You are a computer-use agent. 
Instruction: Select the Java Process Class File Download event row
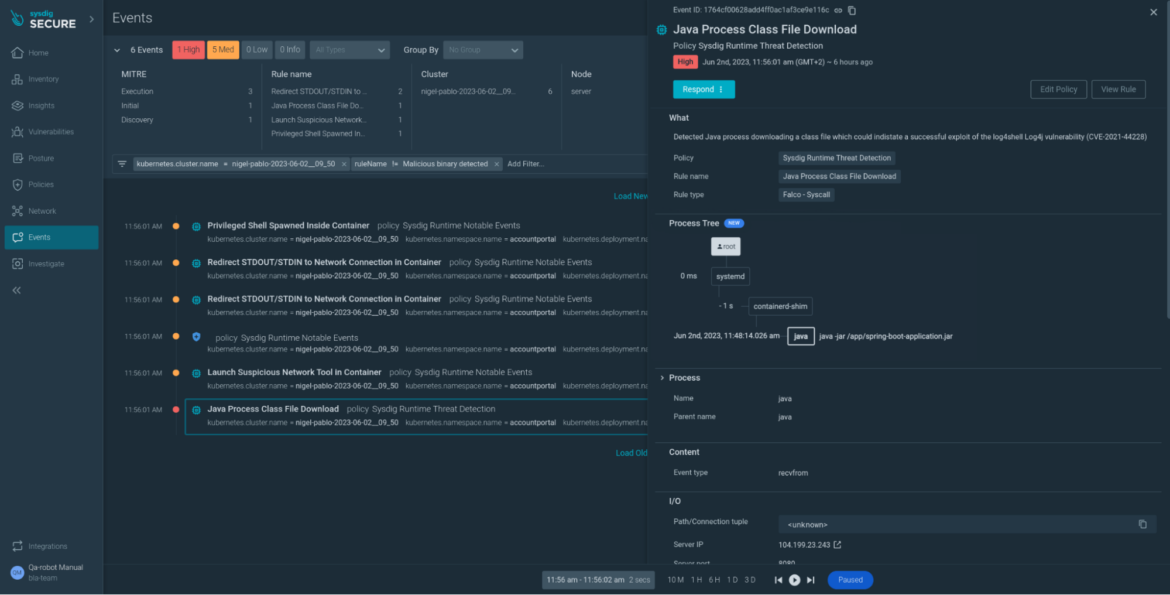(x=416, y=417)
